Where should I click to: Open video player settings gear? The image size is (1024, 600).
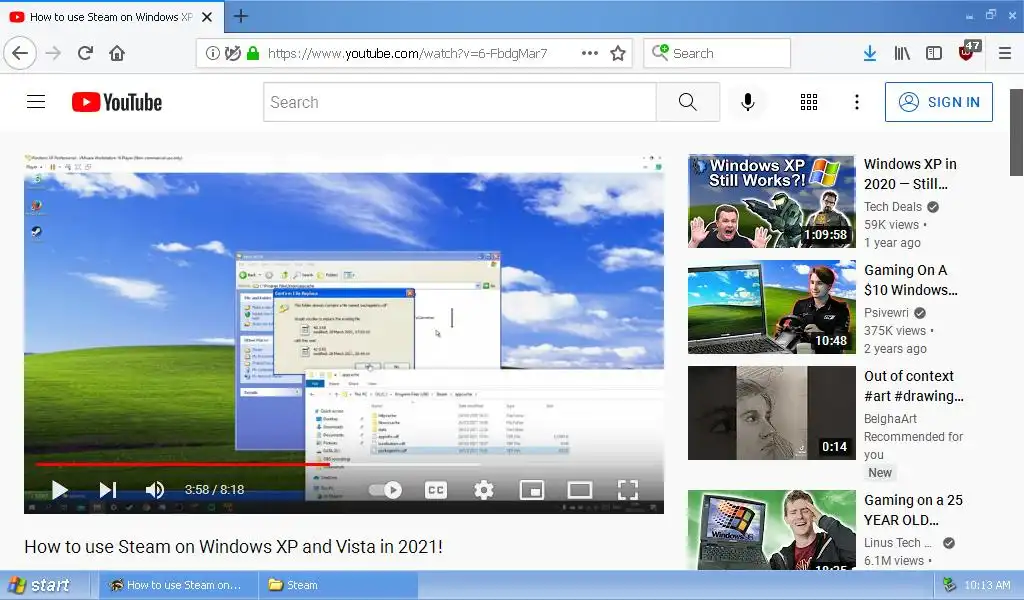484,490
